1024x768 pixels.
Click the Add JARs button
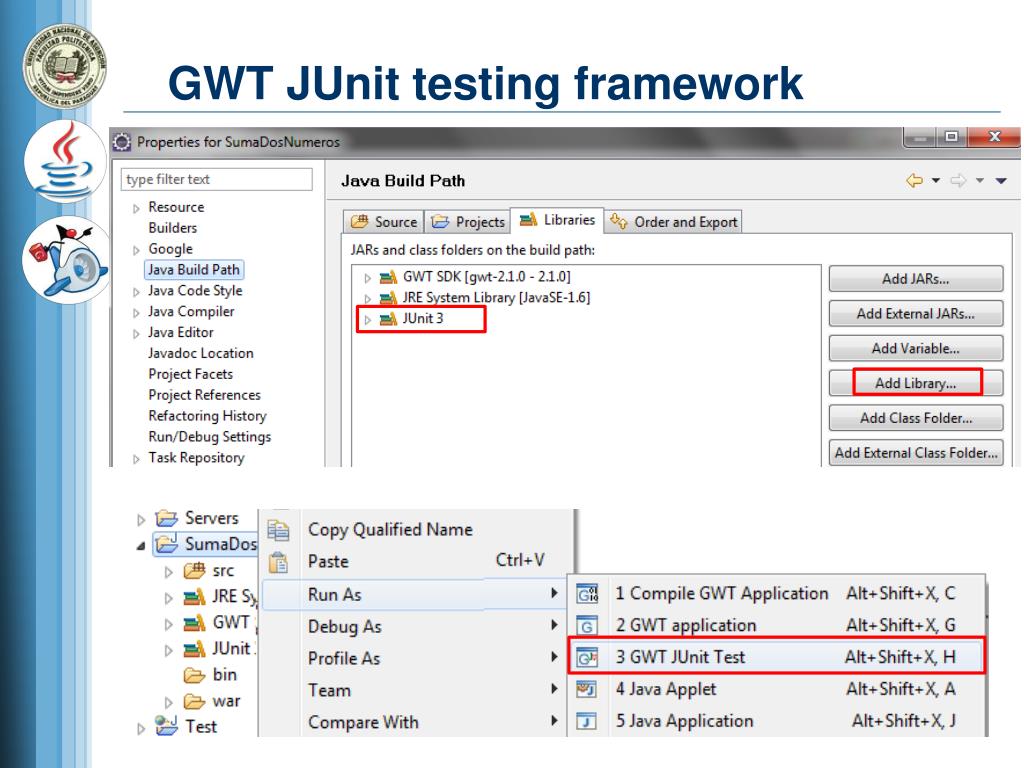(x=916, y=279)
